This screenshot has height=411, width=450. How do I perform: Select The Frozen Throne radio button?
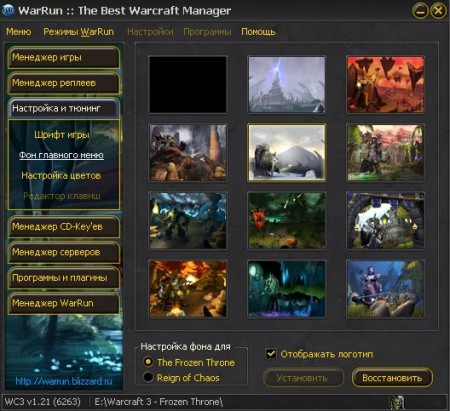coord(148,362)
